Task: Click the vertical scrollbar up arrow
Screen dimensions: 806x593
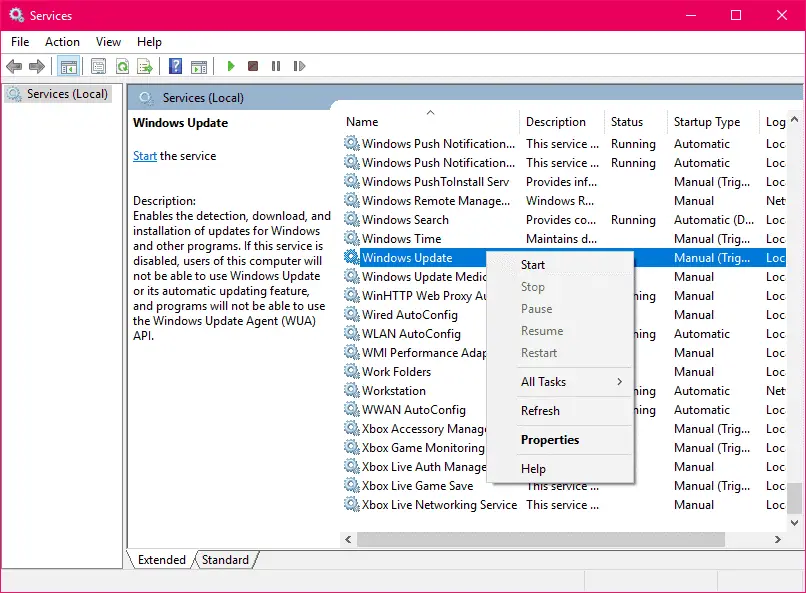Action: (x=794, y=119)
